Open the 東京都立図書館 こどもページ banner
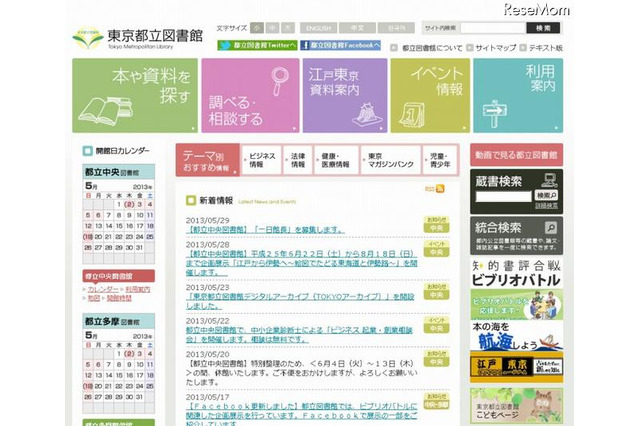The image size is (640, 426). pyautogui.click(x=516, y=406)
